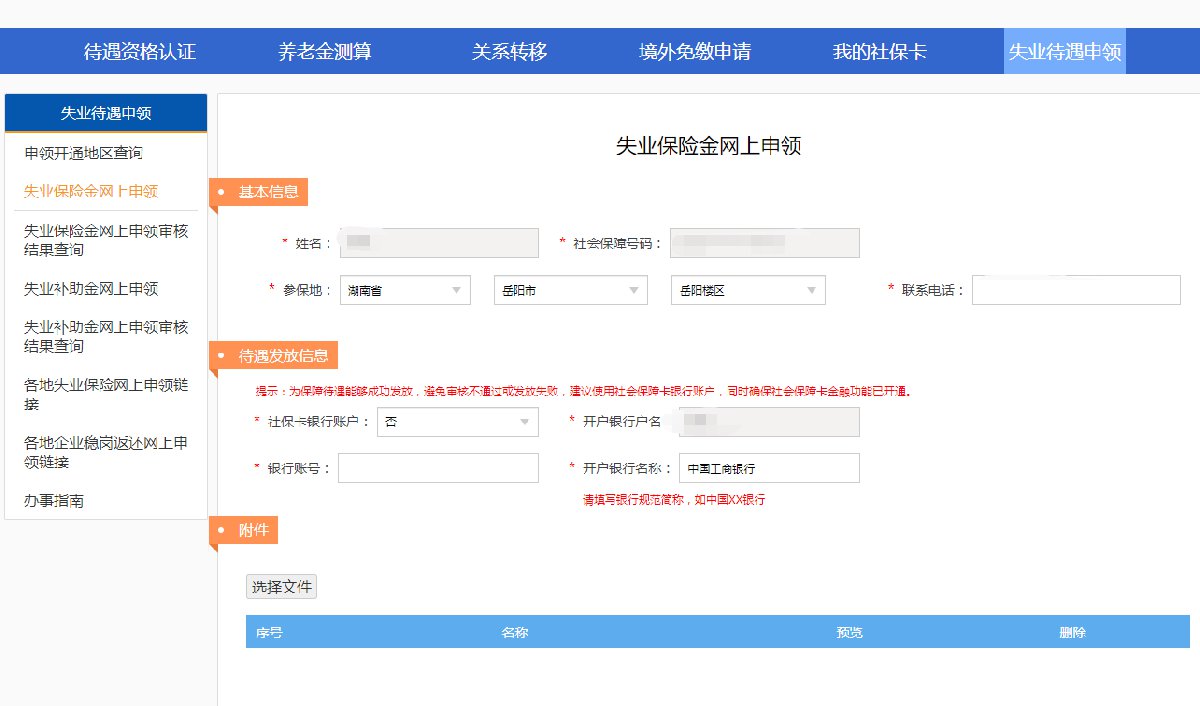Open 各地企业稳岗返还网上申领链接 sidebar item

[x=106, y=452]
